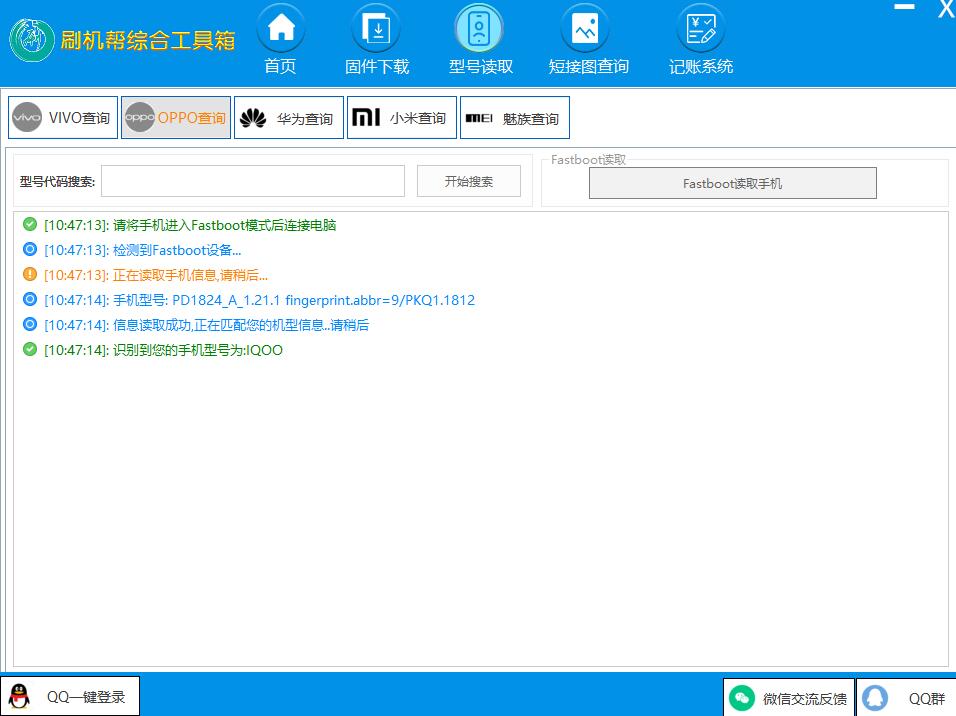Open 微信交流反馈 feedback button
Screen dimensions: 956x716
click(788, 698)
